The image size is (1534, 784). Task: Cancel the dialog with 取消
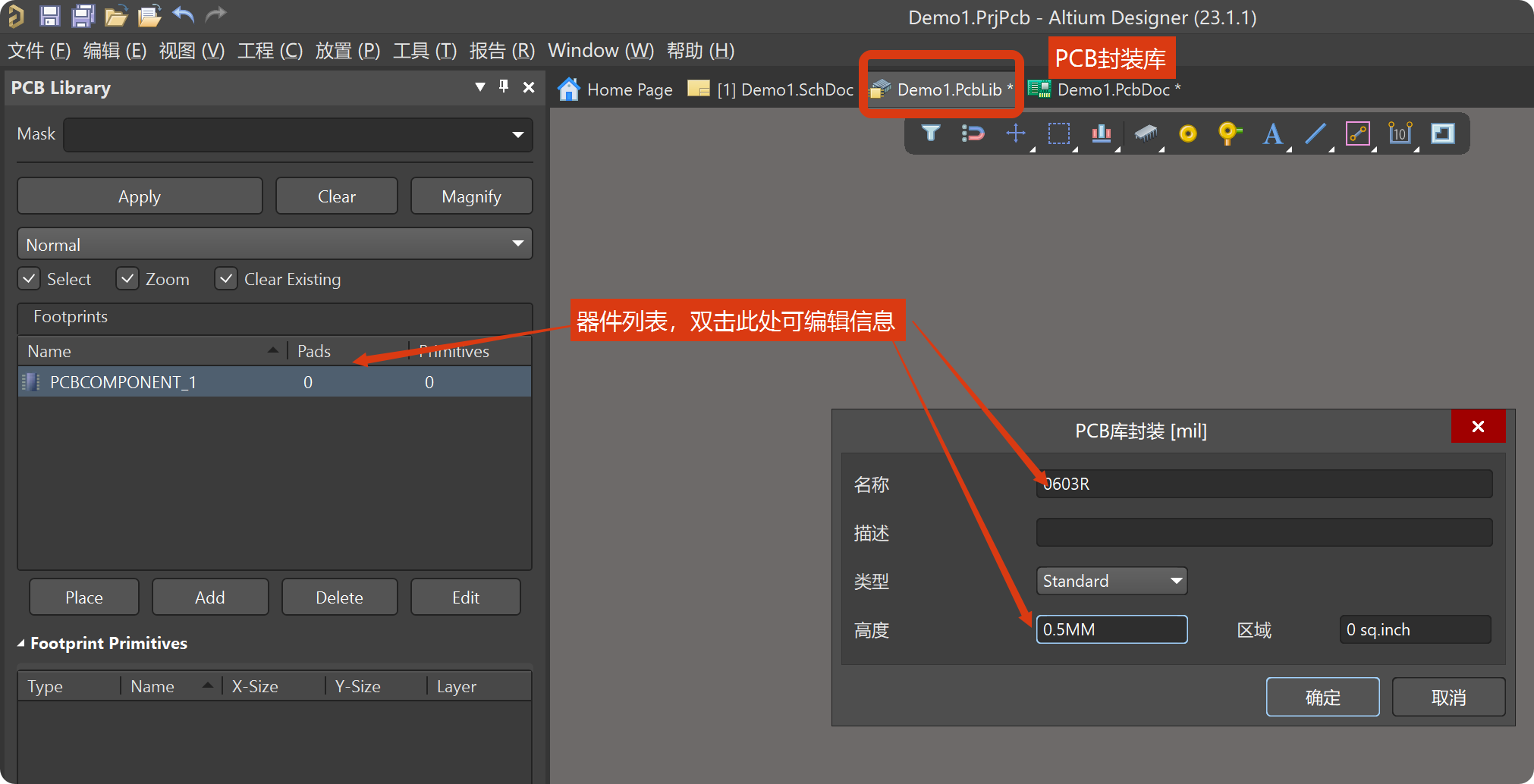coord(1448,697)
